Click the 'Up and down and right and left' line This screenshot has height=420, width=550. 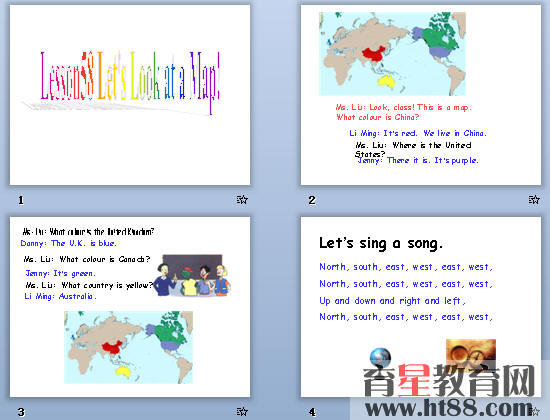coord(392,301)
